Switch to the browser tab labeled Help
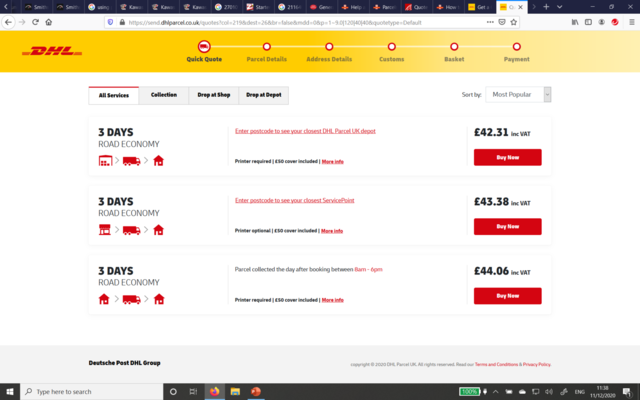 coord(354,7)
